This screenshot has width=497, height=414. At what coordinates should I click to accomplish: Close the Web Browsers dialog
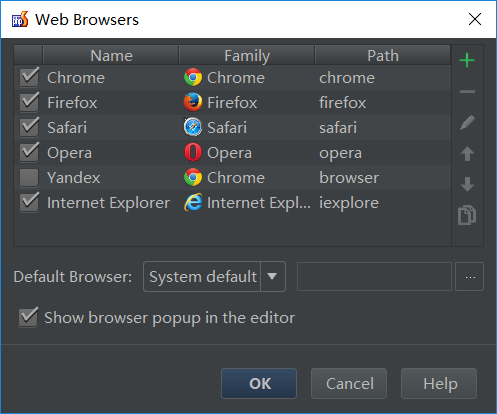(x=474, y=19)
